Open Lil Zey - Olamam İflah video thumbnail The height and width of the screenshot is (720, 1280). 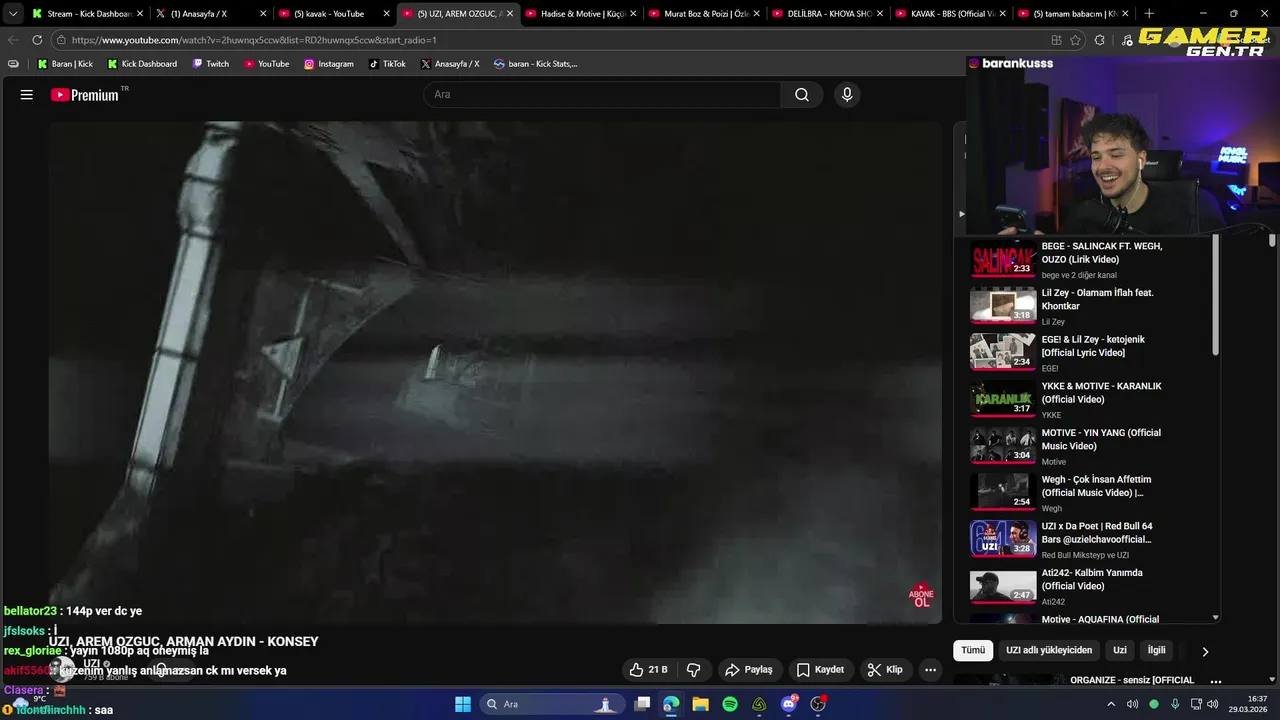pyautogui.click(x=1003, y=305)
